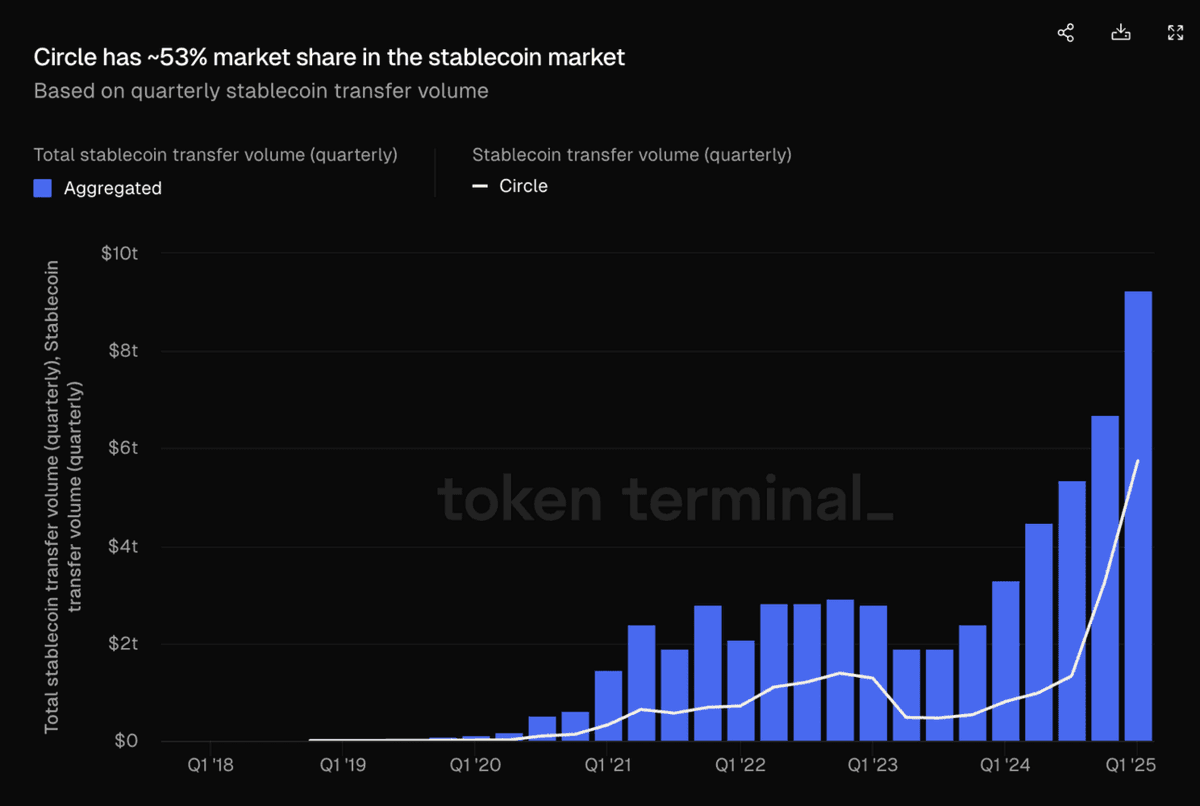Select the blue bar above Q1 '21
Viewport: 1200px width, 806px height.
(x=608, y=706)
